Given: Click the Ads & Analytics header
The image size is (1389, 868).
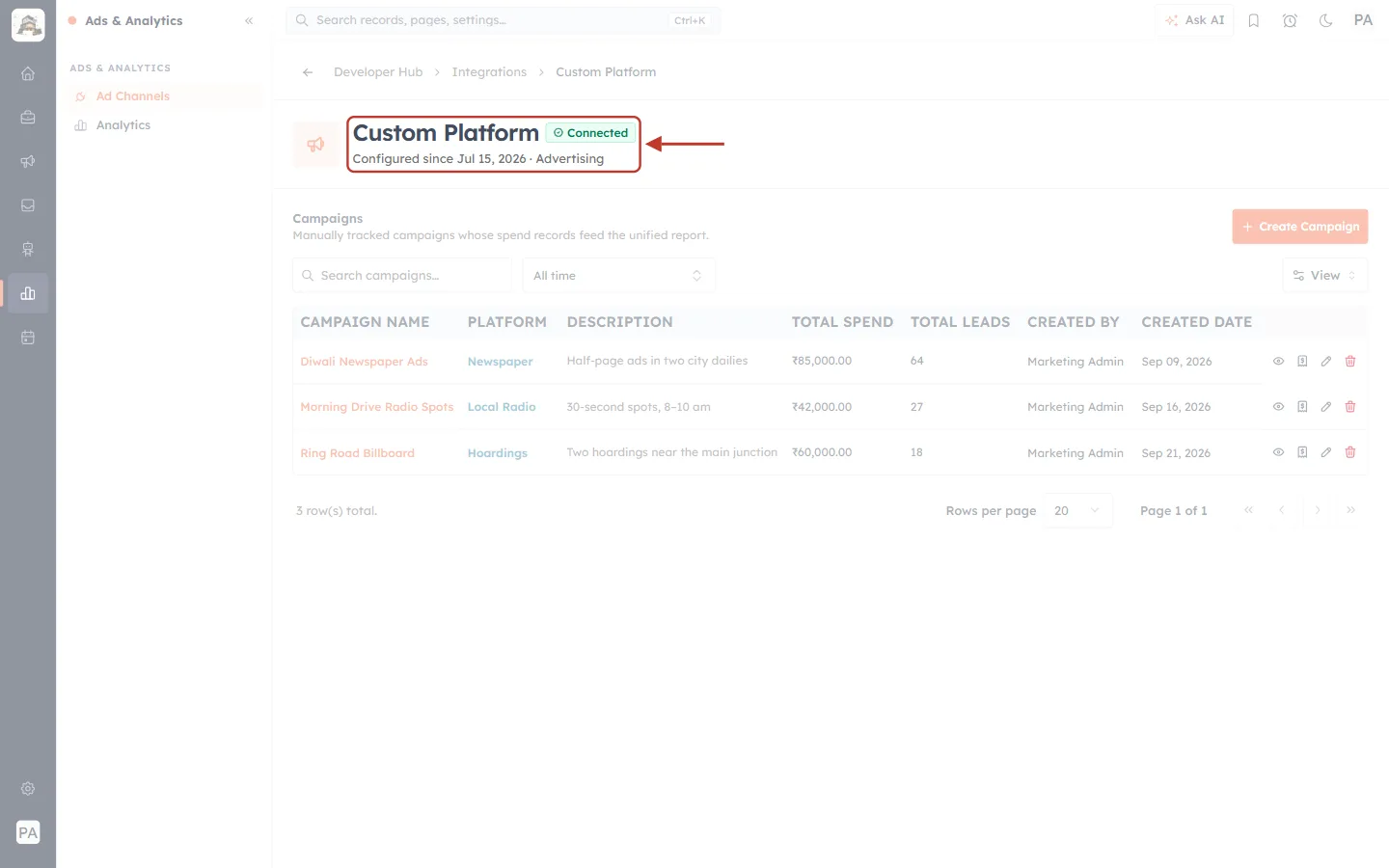Looking at the screenshot, I should click(x=133, y=20).
